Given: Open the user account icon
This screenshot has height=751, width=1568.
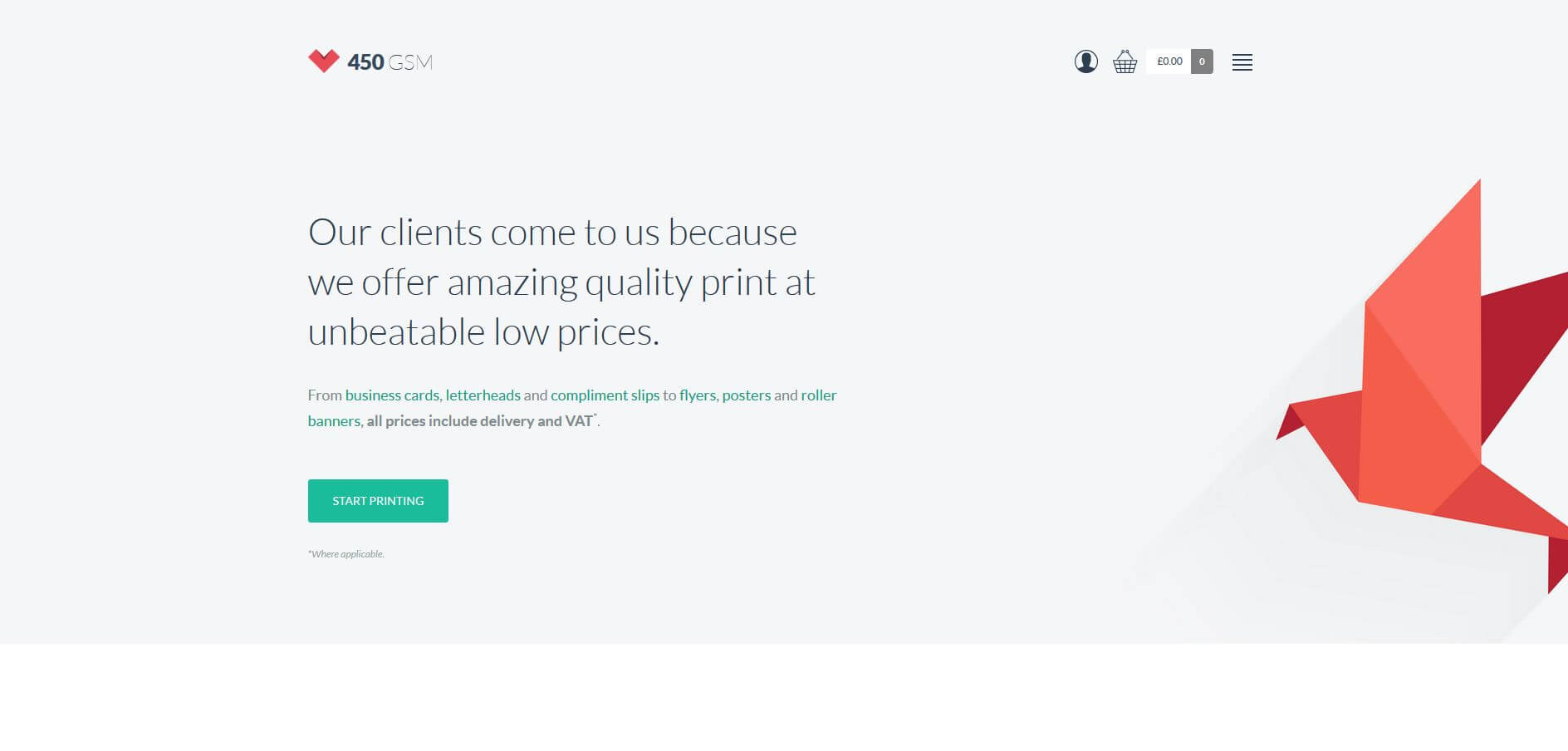Looking at the screenshot, I should pyautogui.click(x=1085, y=61).
